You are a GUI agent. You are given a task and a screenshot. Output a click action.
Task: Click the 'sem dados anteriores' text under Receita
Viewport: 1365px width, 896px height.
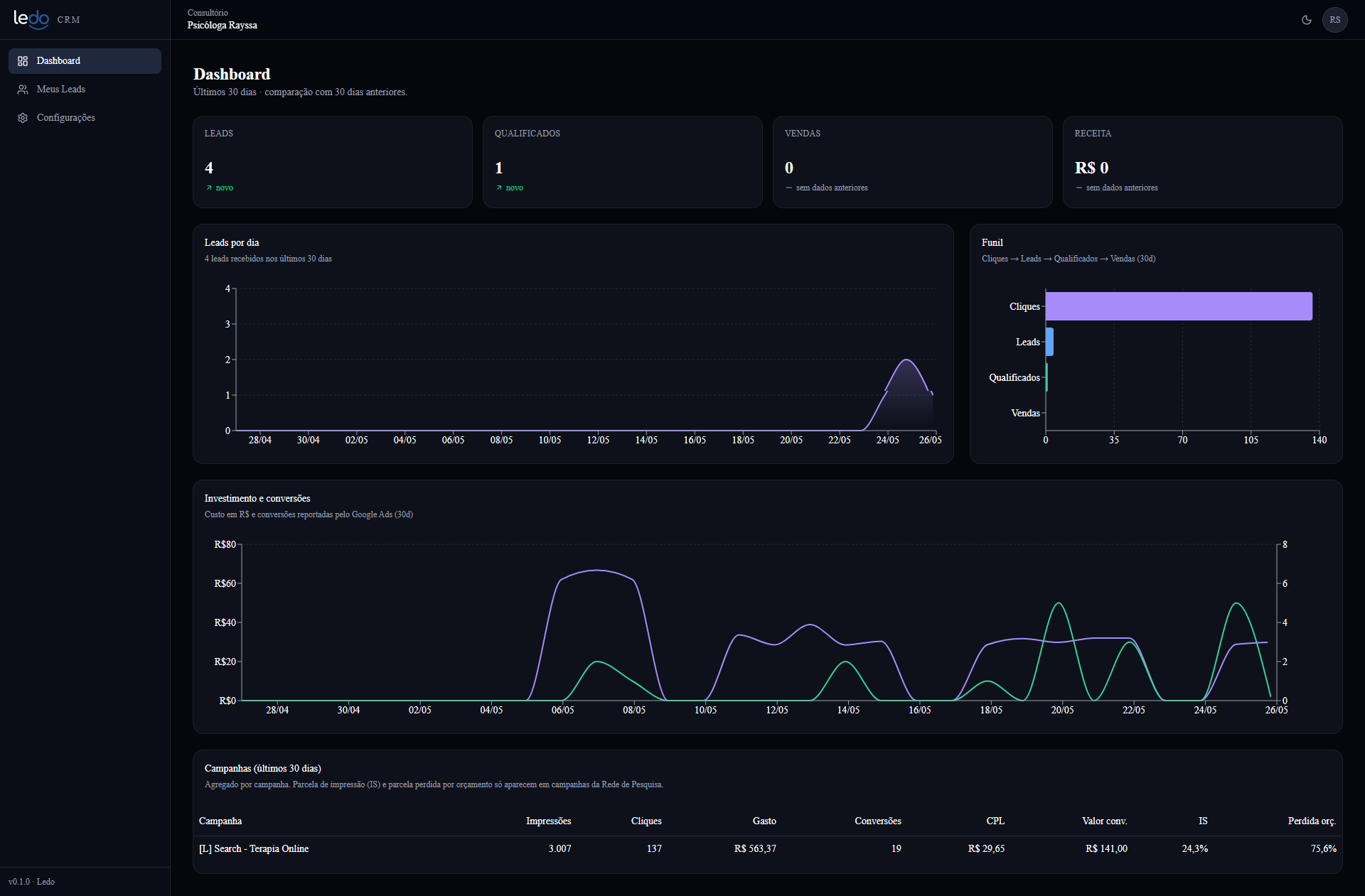coord(1122,188)
